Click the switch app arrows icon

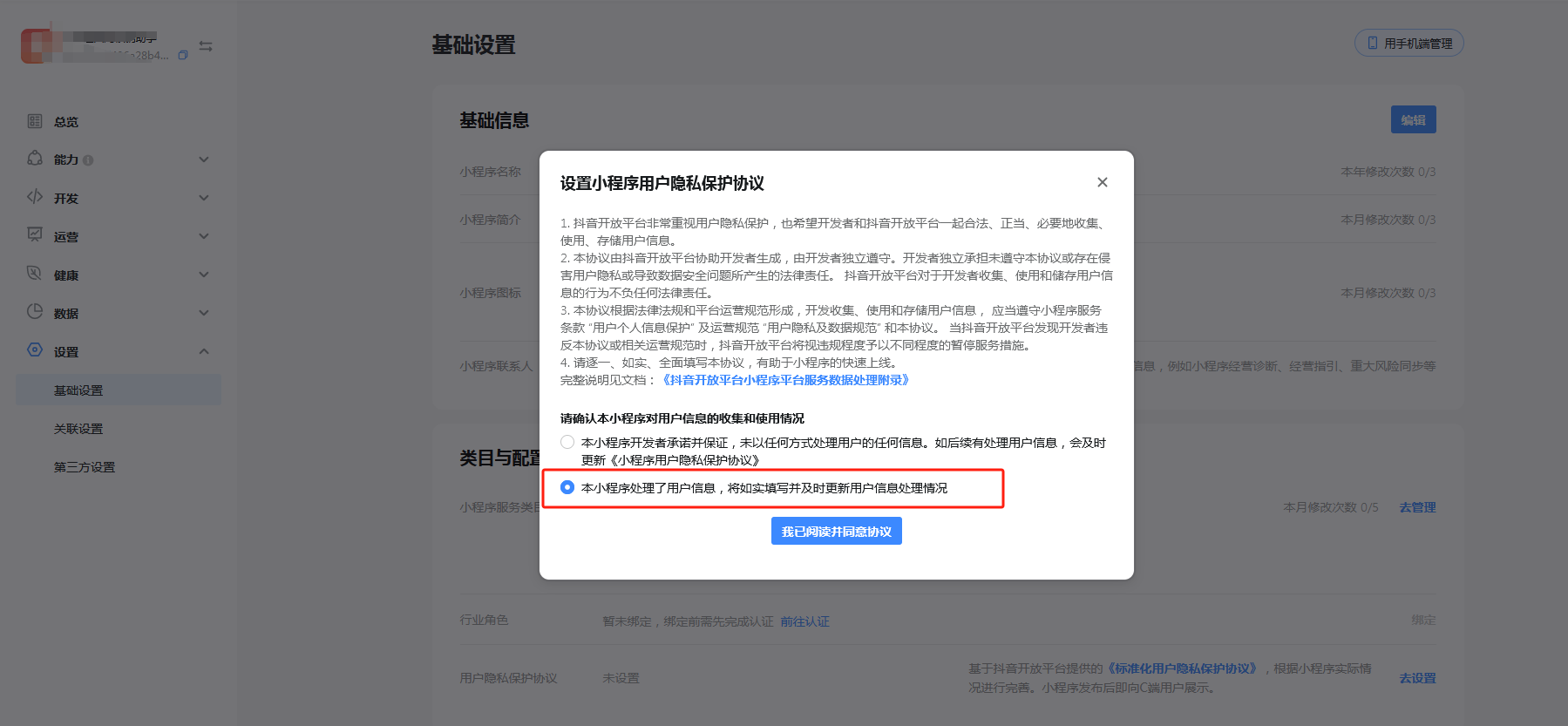point(206,46)
